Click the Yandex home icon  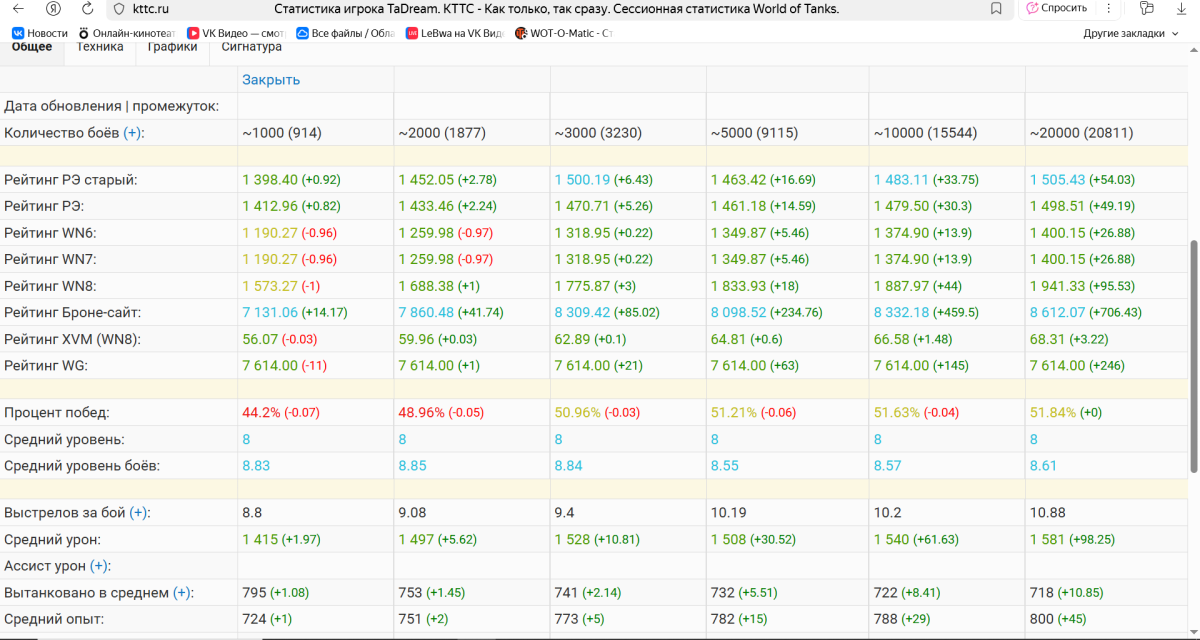[x=54, y=9]
